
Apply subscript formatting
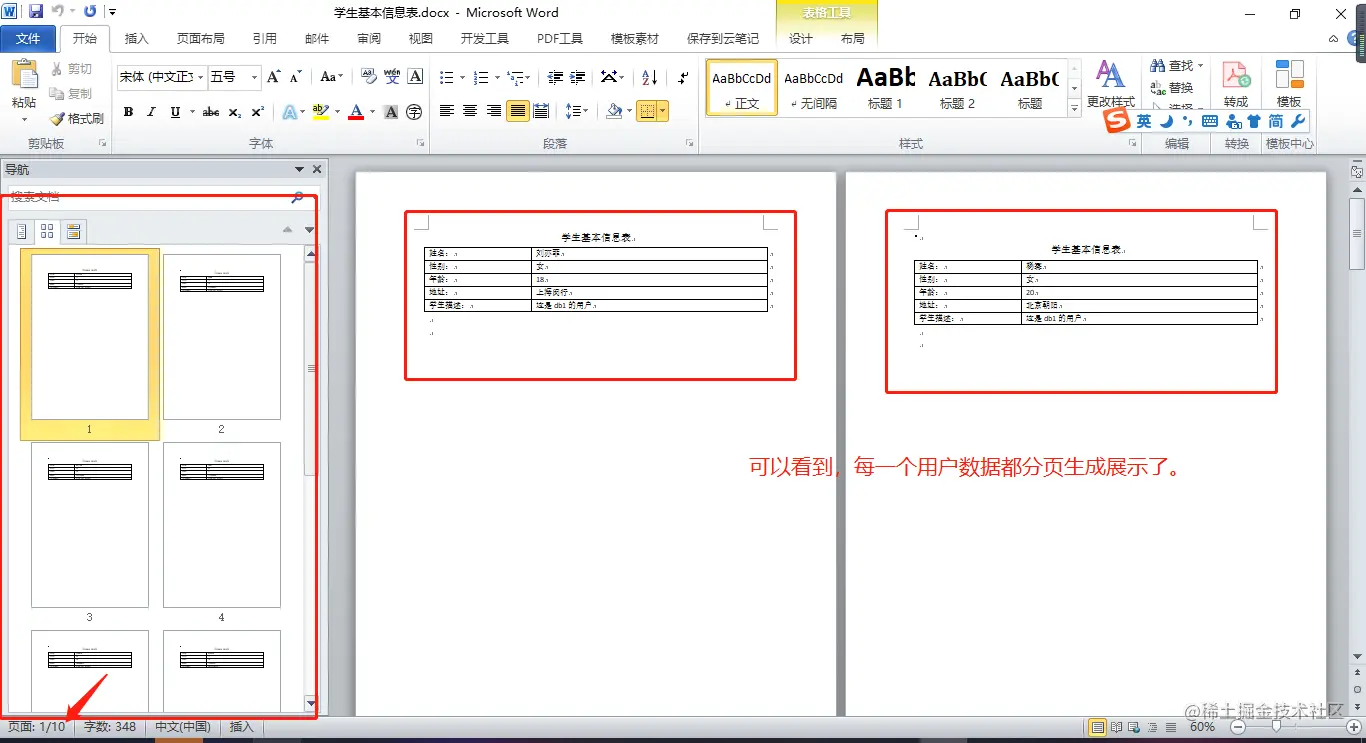(234, 112)
